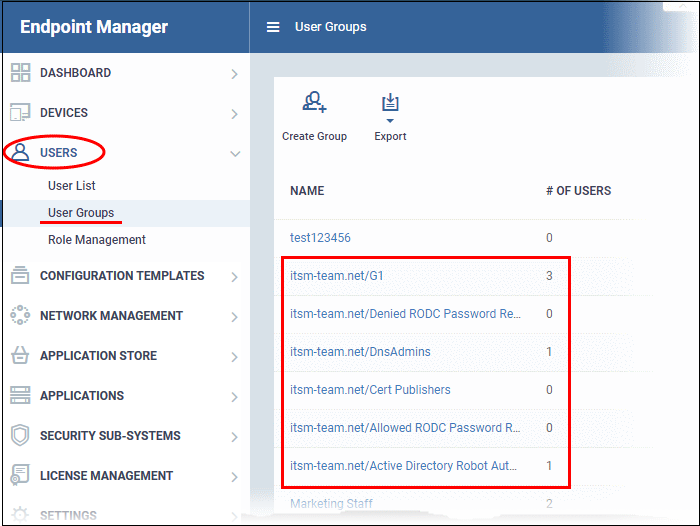The width and height of the screenshot is (700, 526).
Task: Open Role Management submenu item
Action: point(97,240)
